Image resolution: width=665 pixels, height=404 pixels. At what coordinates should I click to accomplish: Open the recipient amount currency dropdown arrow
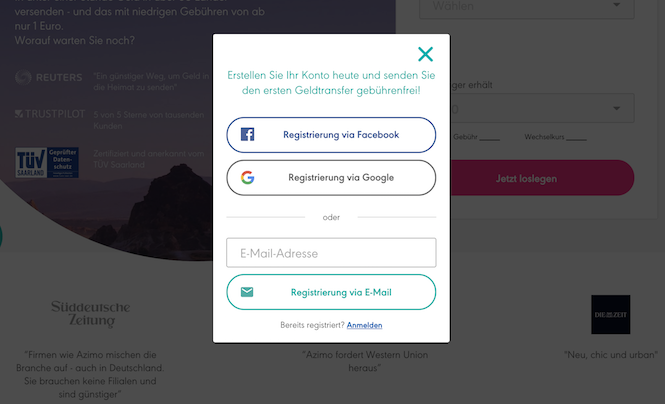pos(617,109)
